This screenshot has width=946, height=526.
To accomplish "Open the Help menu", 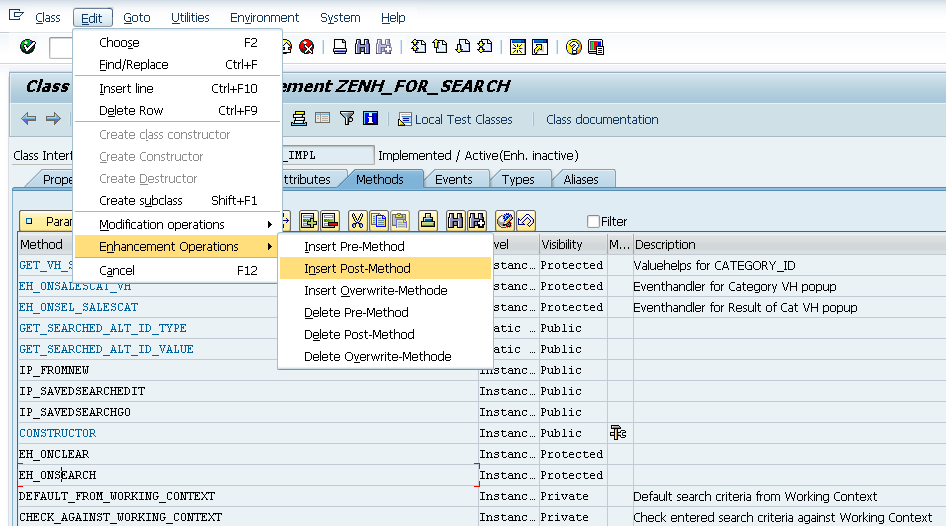I will (x=393, y=17).
